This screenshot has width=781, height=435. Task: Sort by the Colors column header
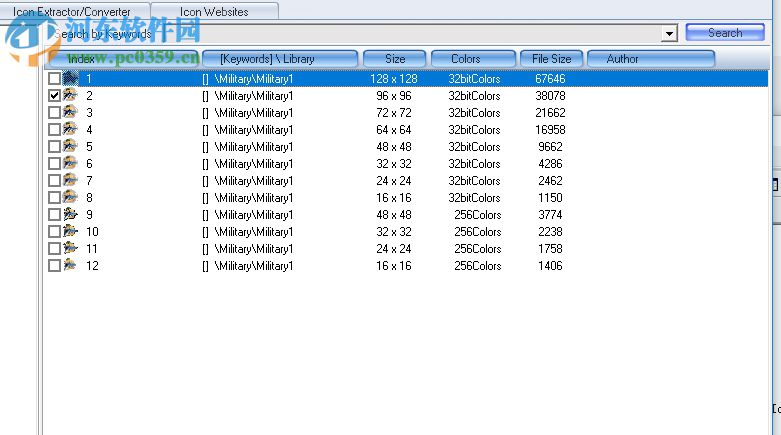coord(473,59)
